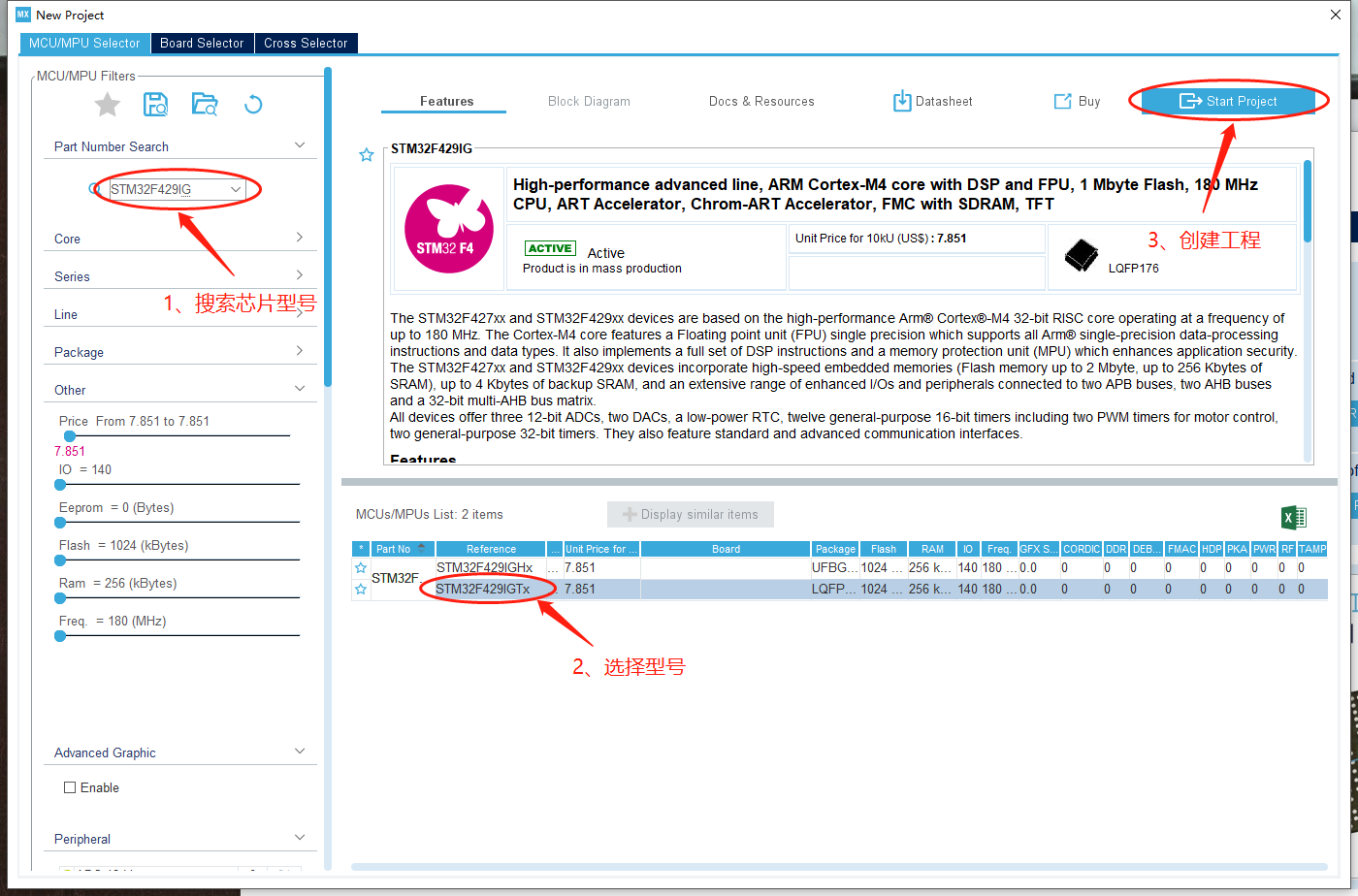Screen dimensions: 1358x896
Task: Collapse the Other filter section
Action: click(300, 389)
